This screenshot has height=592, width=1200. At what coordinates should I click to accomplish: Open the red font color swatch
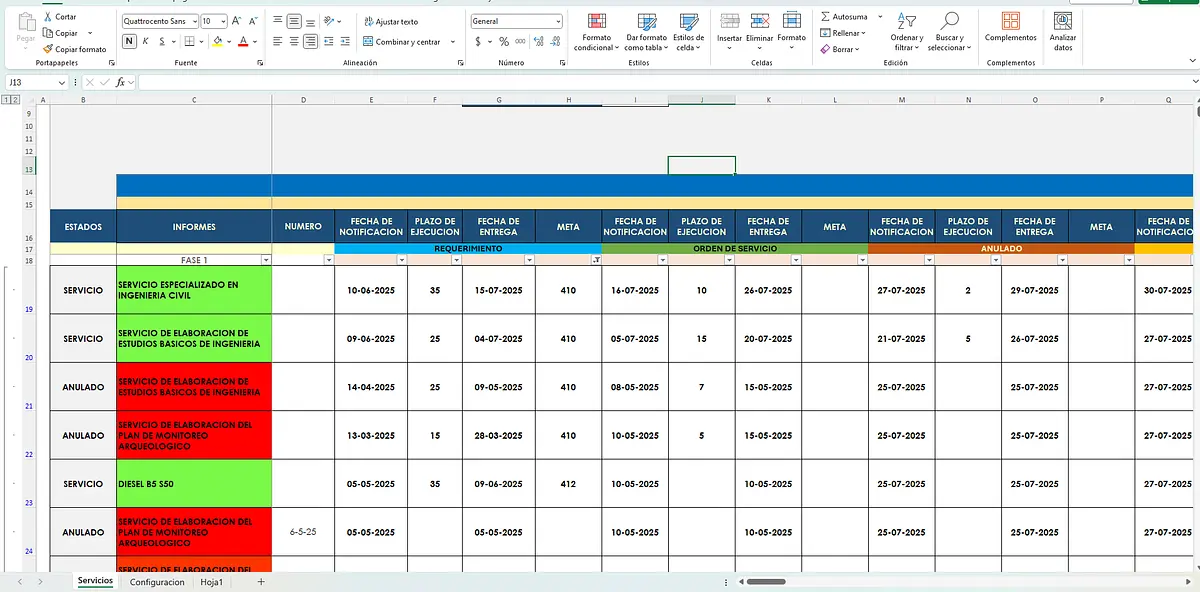[243, 41]
